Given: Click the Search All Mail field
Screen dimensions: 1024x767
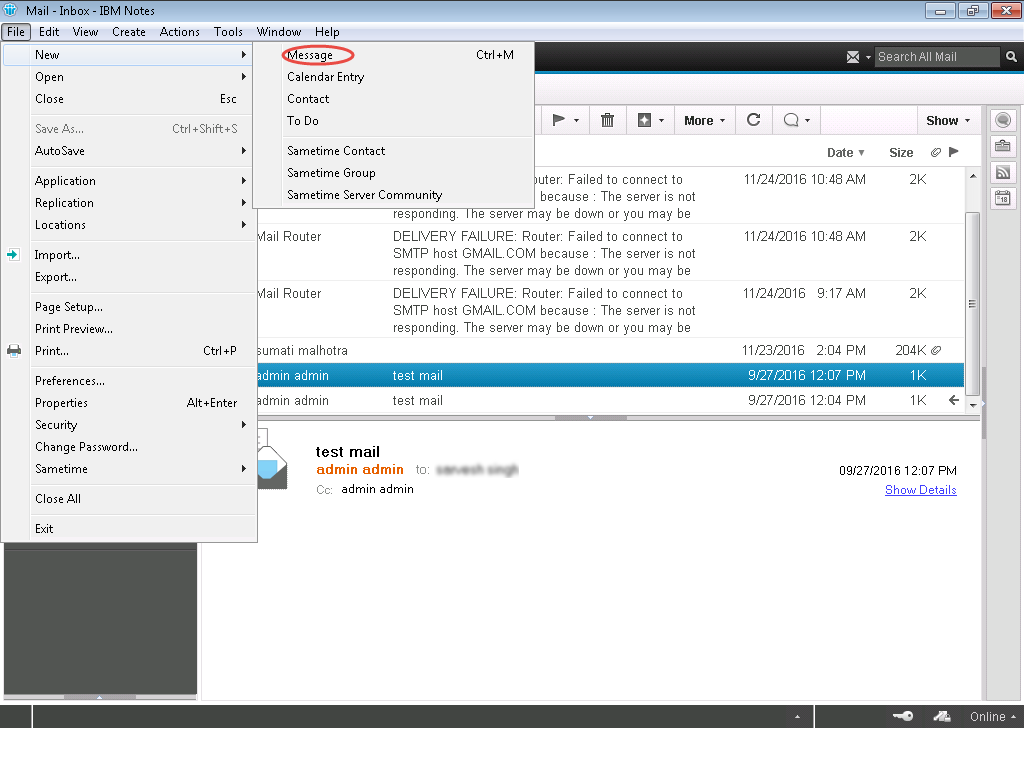Looking at the screenshot, I should pos(935,57).
